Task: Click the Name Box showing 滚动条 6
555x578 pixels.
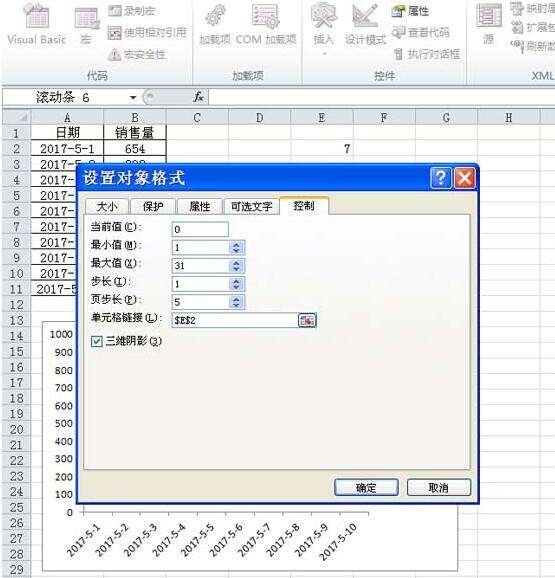Action: [66, 98]
